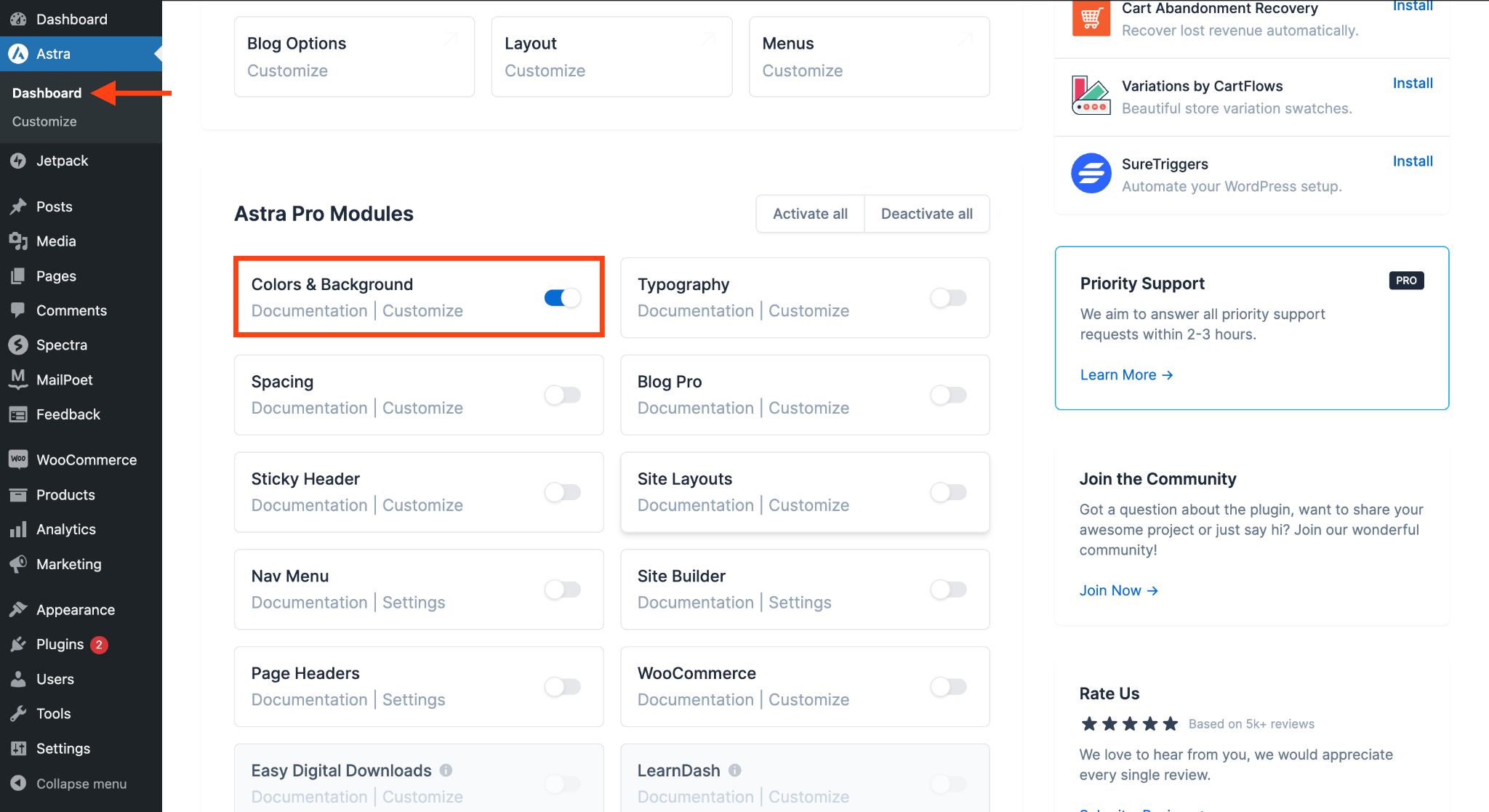Image resolution: width=1489 pixels, height=812 pixels.
Task: Click the MailPoet M icon
Action: tap(18, 379)
